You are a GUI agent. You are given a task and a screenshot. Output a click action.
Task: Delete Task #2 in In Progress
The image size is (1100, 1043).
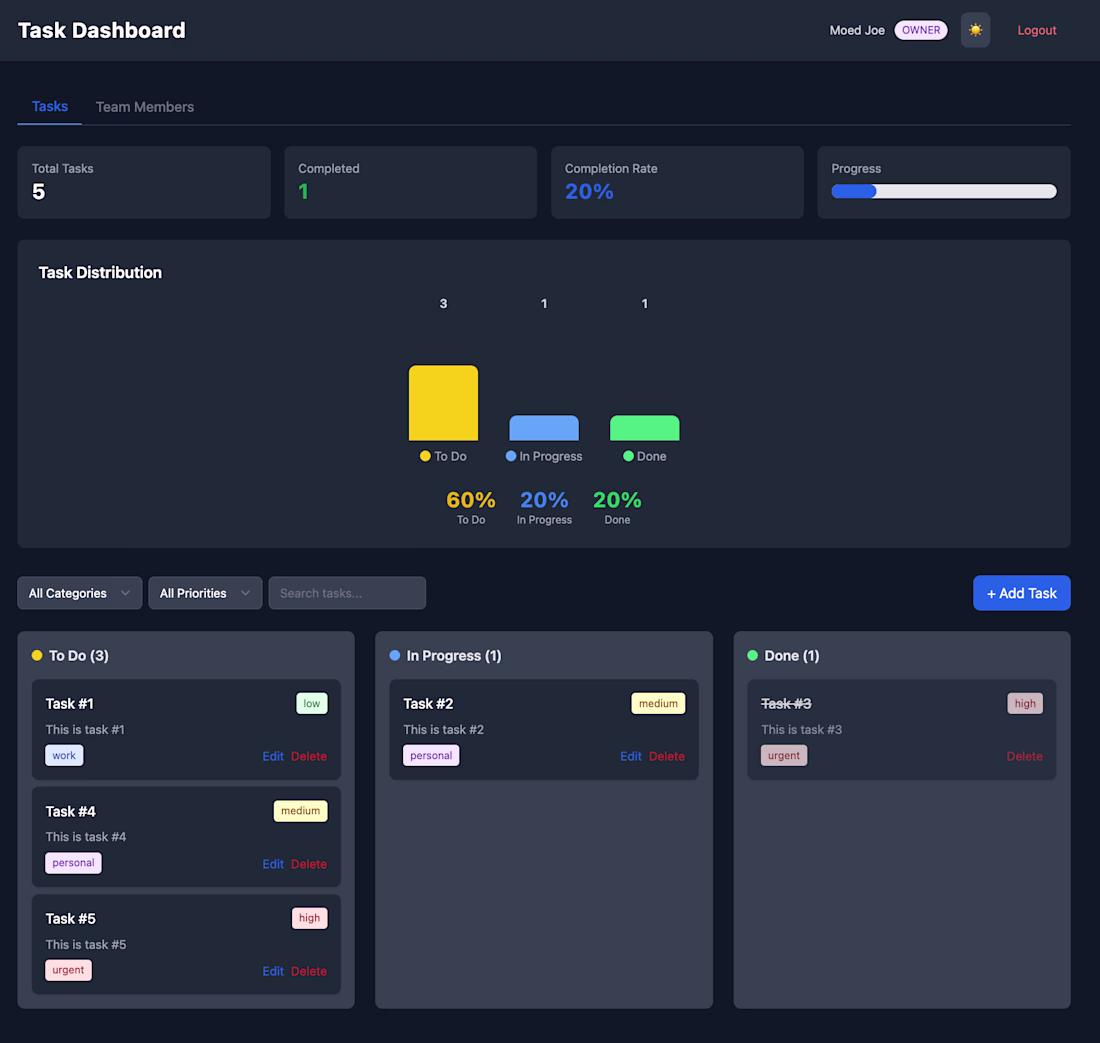click(666, 756)
